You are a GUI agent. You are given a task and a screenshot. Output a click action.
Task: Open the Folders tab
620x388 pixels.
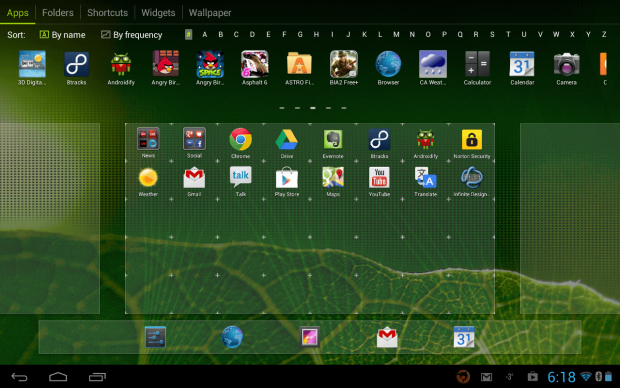[58, 13]
